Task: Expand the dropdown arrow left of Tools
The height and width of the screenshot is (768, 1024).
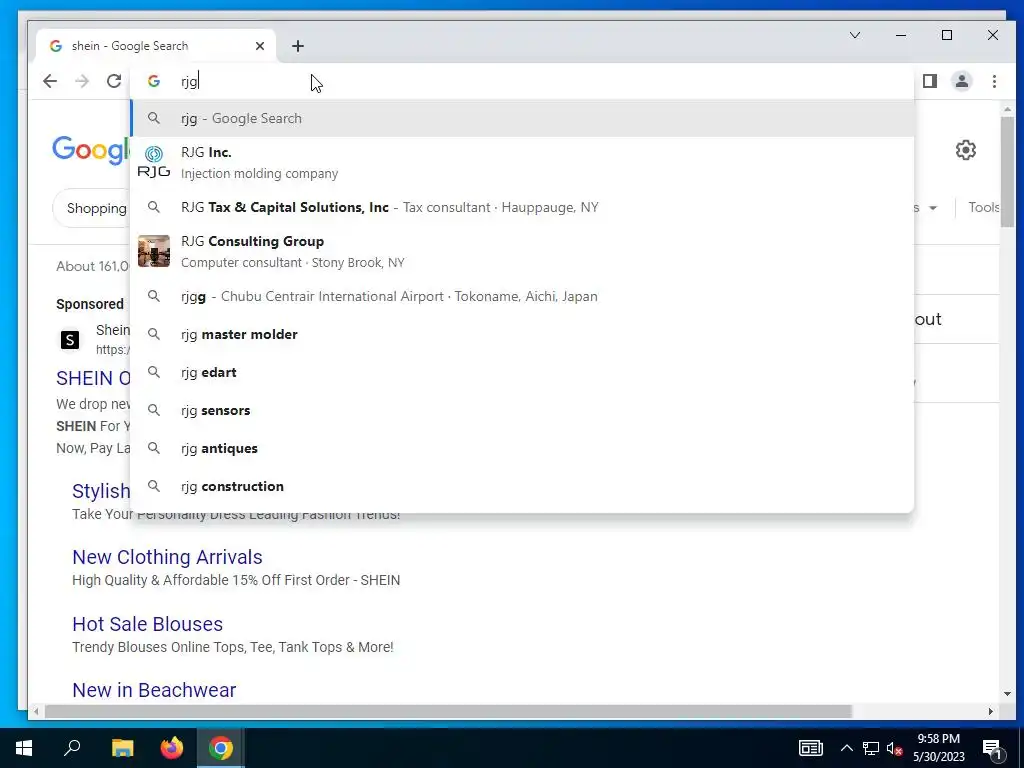Action: coord(933,208)
